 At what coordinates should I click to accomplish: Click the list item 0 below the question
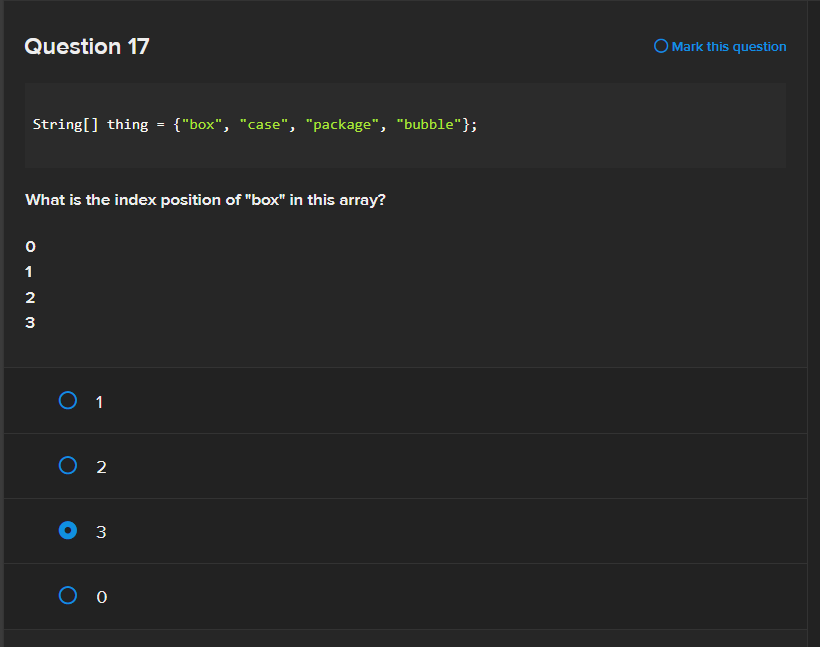coord(30,246)
